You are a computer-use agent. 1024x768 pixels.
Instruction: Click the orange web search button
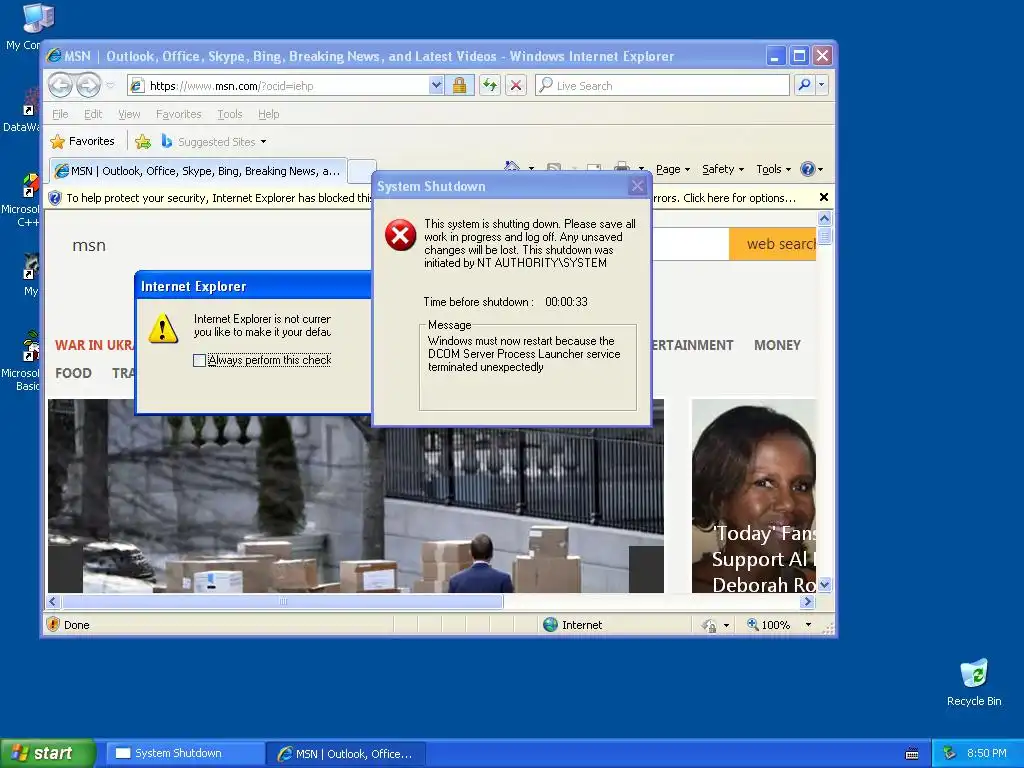point(773,244)
